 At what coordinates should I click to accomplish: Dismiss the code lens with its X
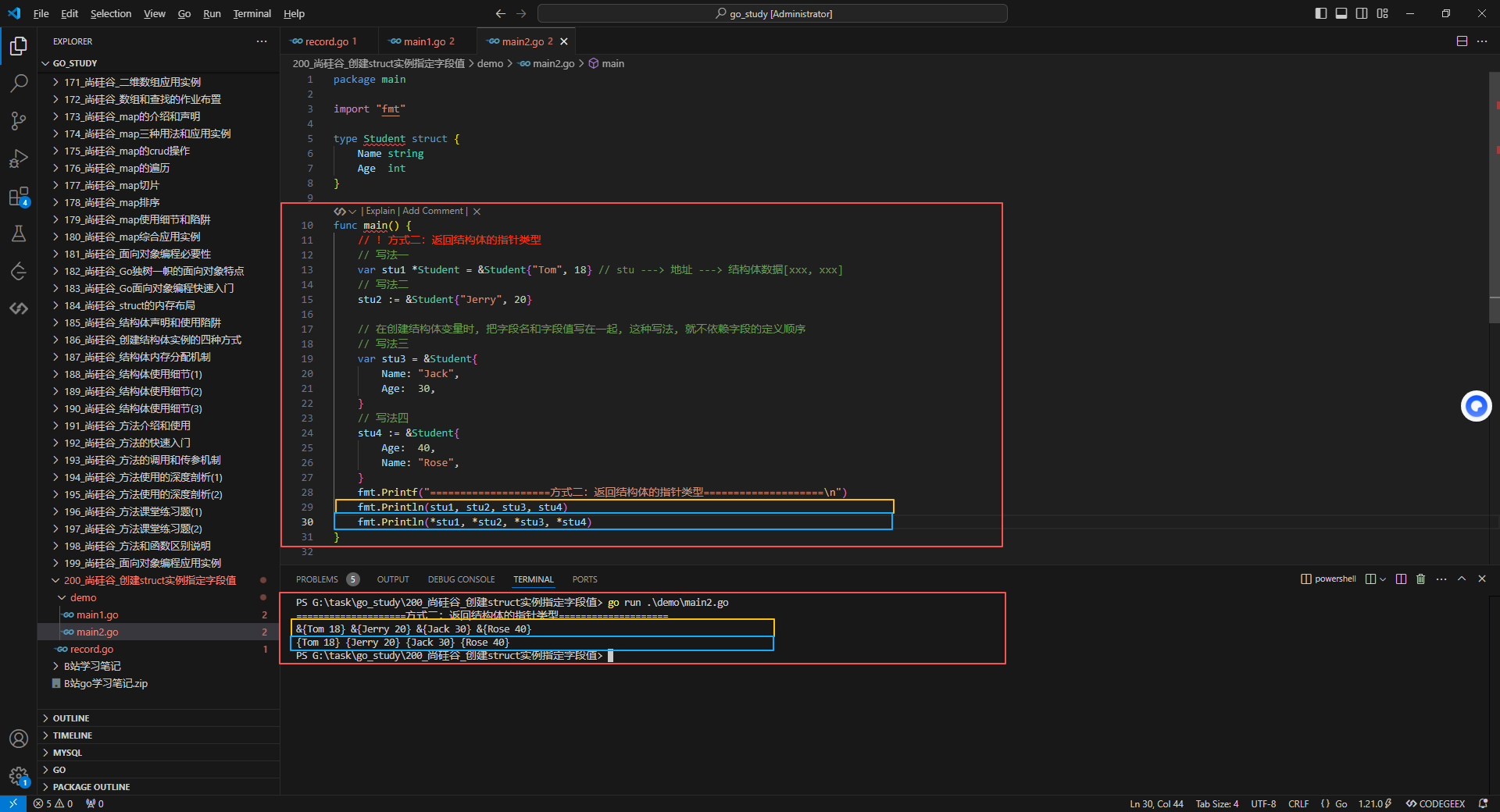click(x=477, y=212)
